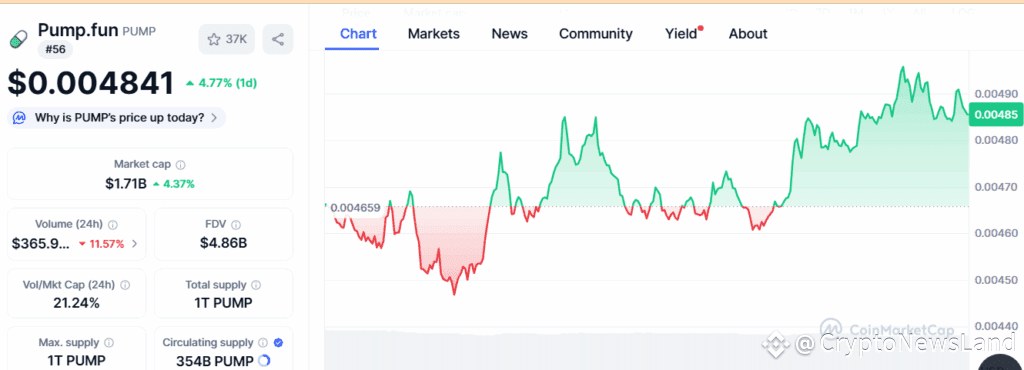Expand 'Why is PUMP's price up today?'
Image resolution: width=1024 pixels, height=370 pixels.
tap(116, 118)
